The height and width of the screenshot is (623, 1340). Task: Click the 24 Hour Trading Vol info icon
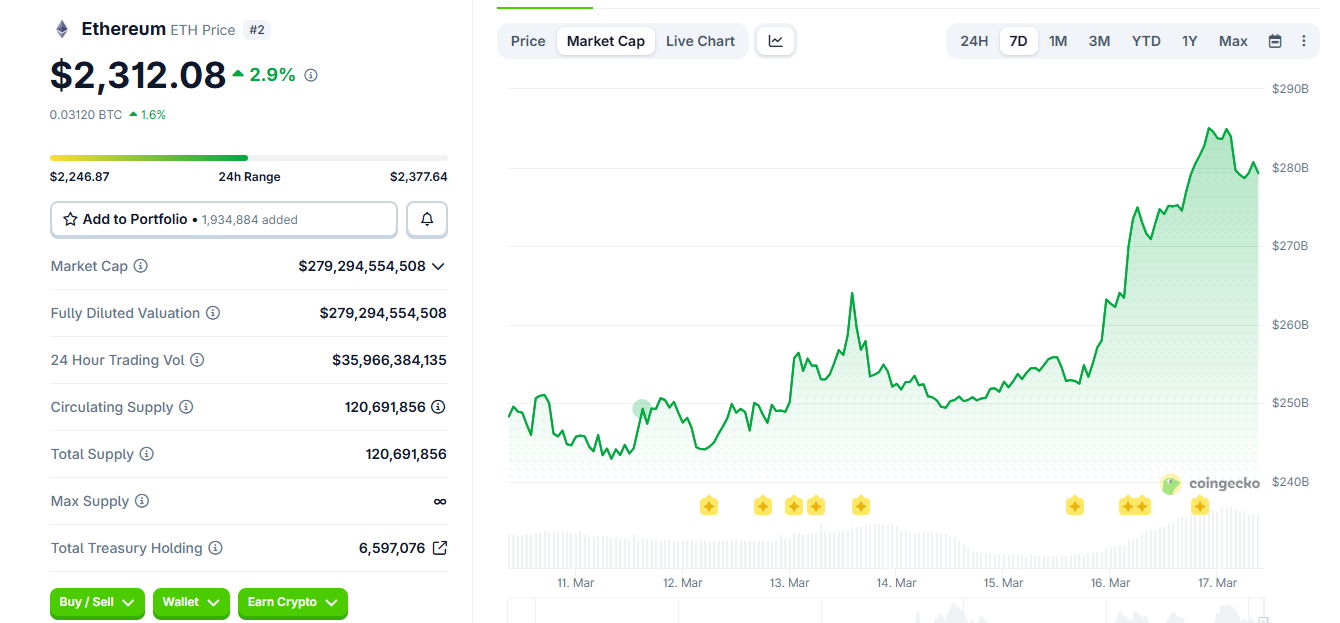pyautogui.click(x=197, y=360)
